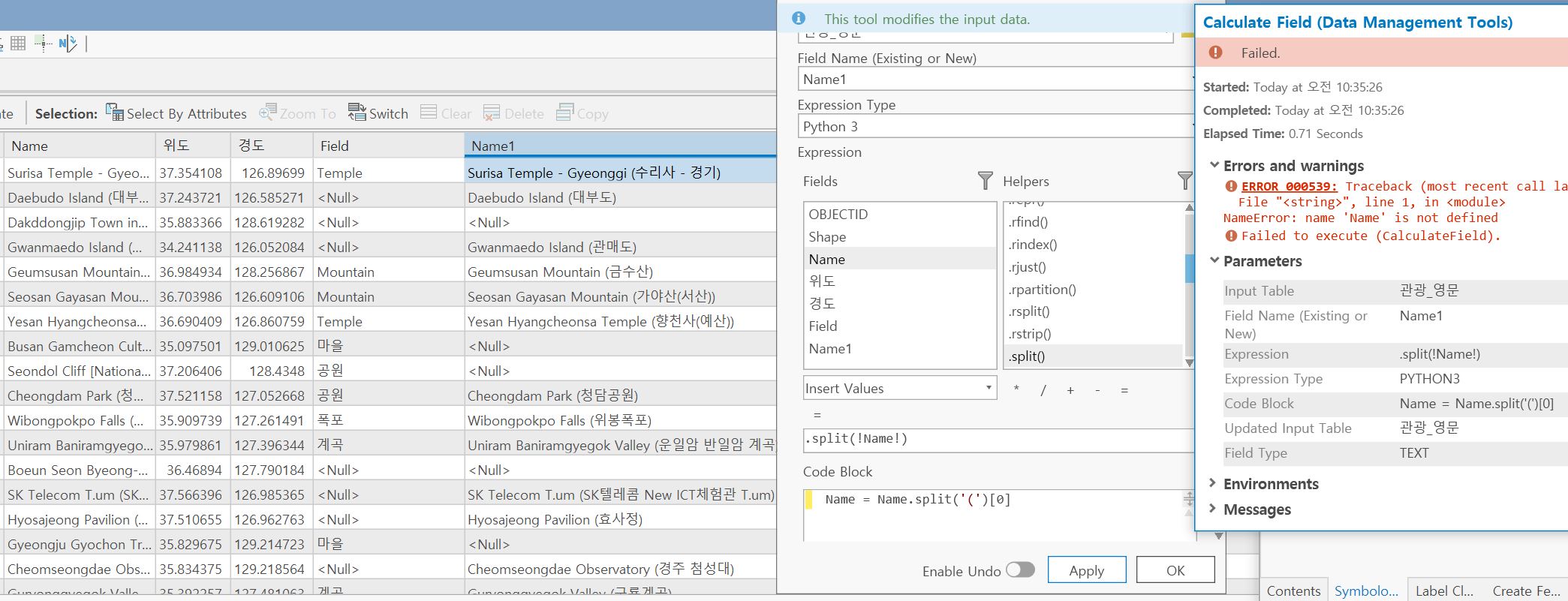Viewport: 1568px width, 601px height.
Task: Click the Apply button
Action: click(1086, 570)
